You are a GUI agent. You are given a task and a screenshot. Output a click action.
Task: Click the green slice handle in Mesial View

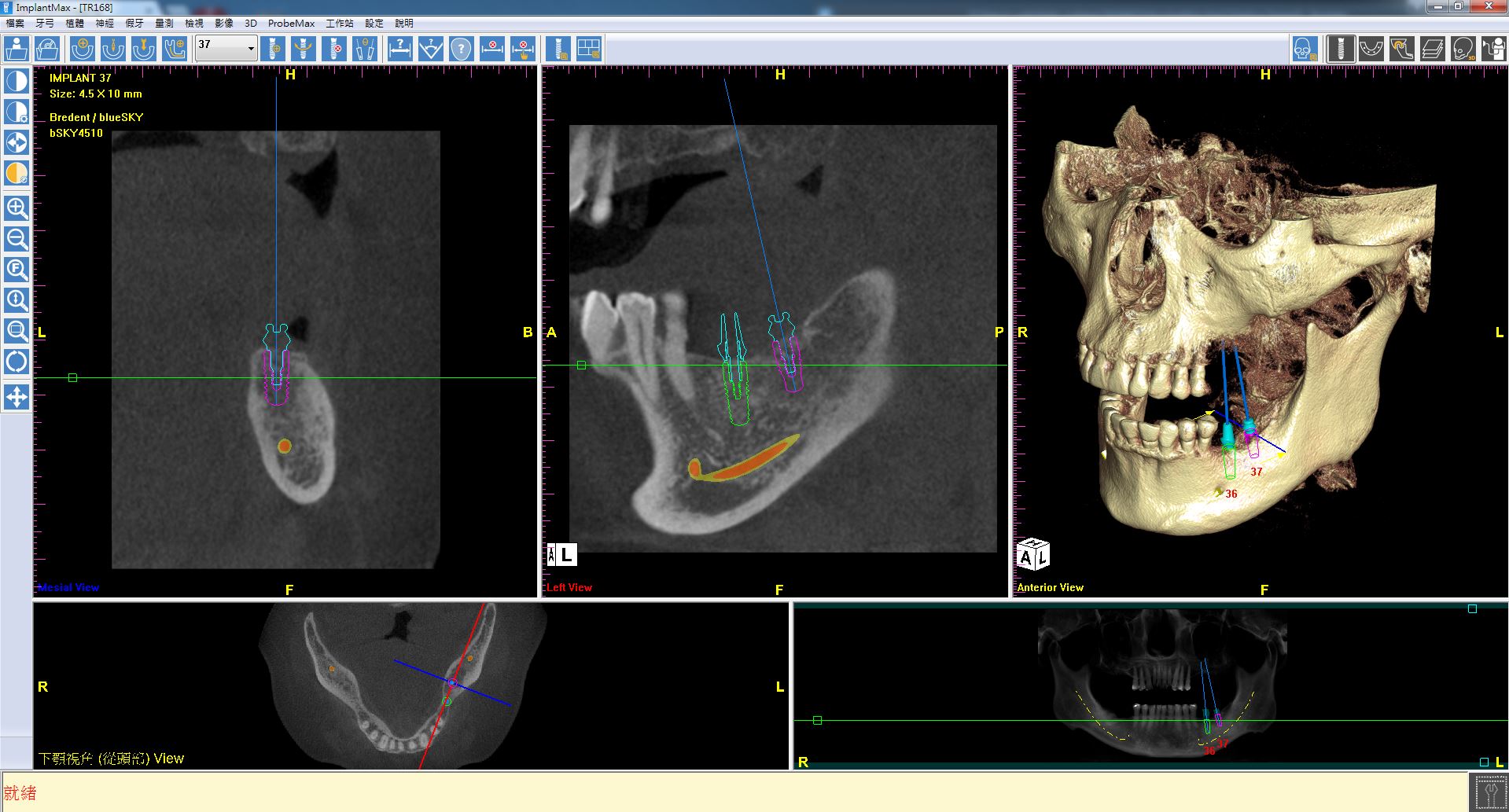[73, 378]
